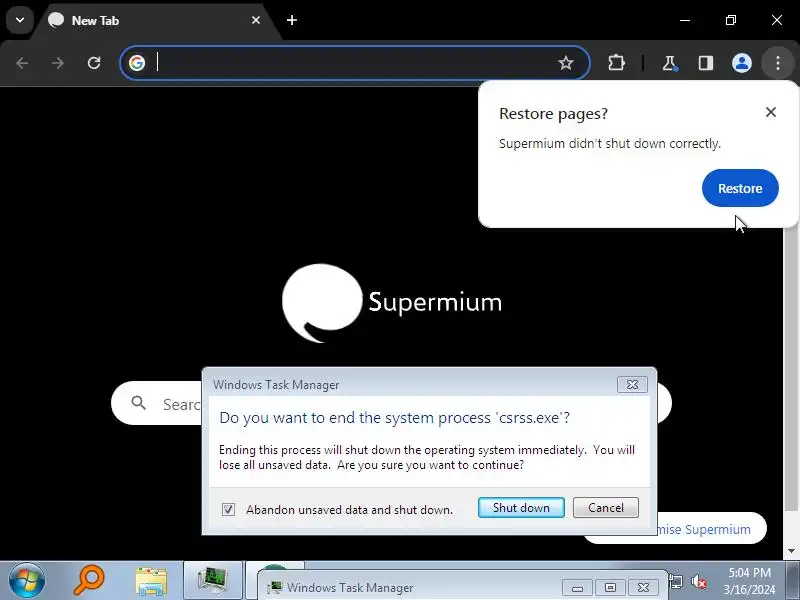800x600 pixels.
Task: Switch to Task Manager taskbar button
Action: [213, 581]
